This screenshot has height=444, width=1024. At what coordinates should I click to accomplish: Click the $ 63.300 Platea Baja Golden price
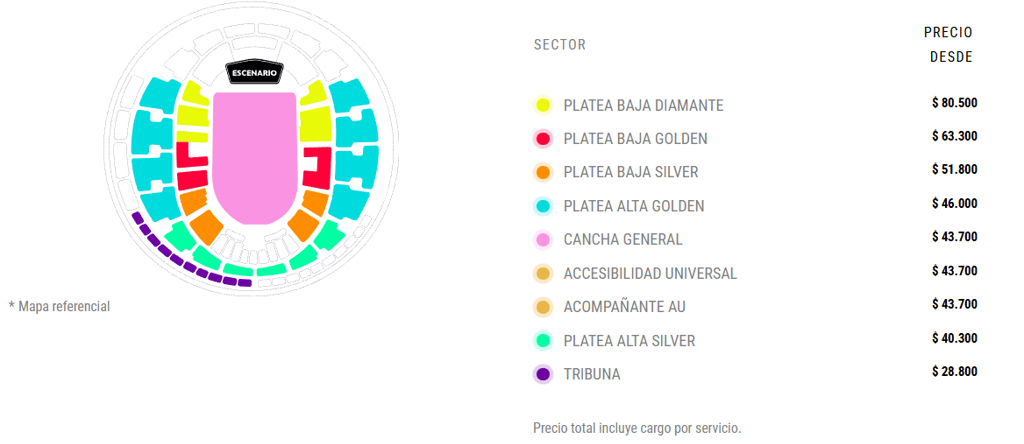pyautogui.click(x=954, y=136)
